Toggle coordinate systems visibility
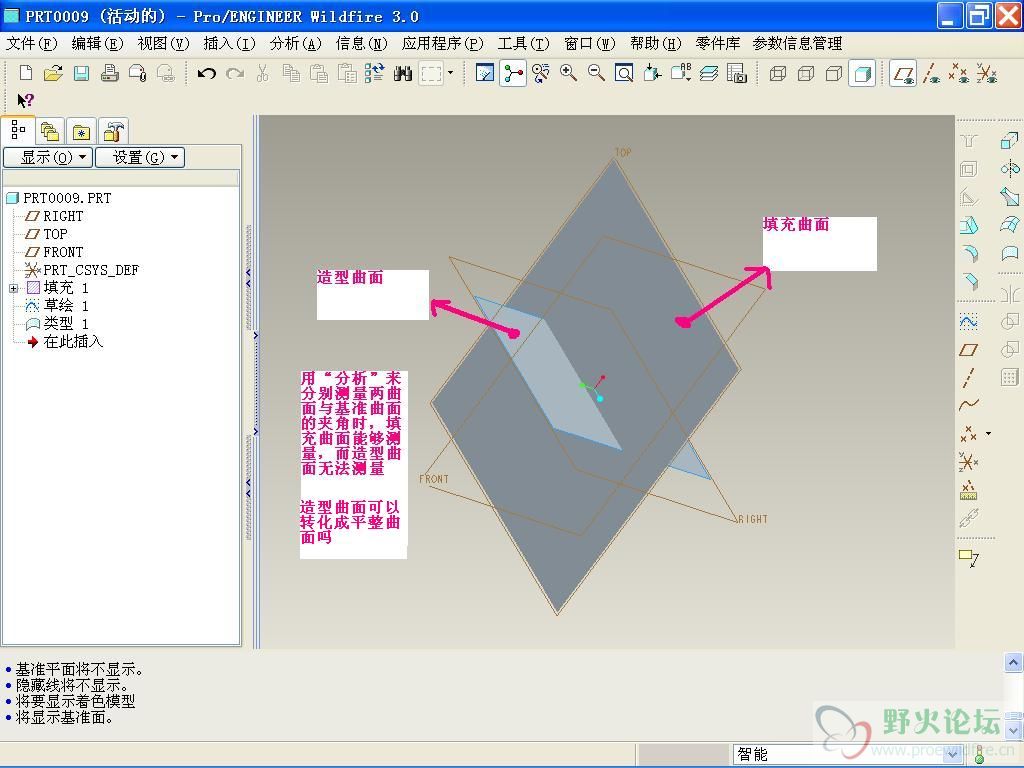Viewport: 1024px width, 768px height. (x=987, y=73)
